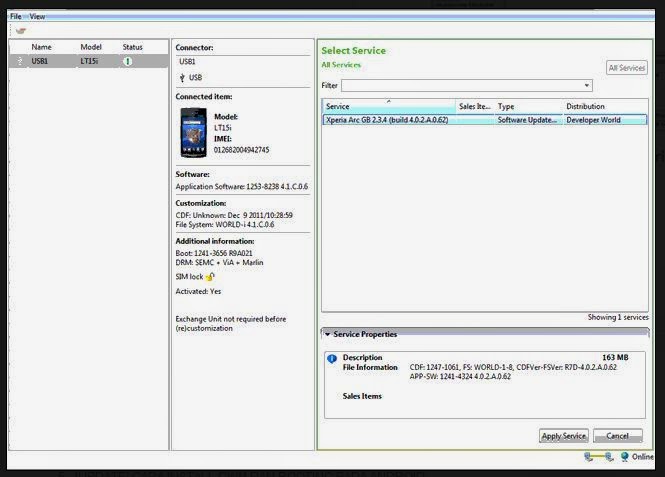This screenshot has width=665, height=477.
Task: Click the Apply Service button
Action: click(564, 436)
